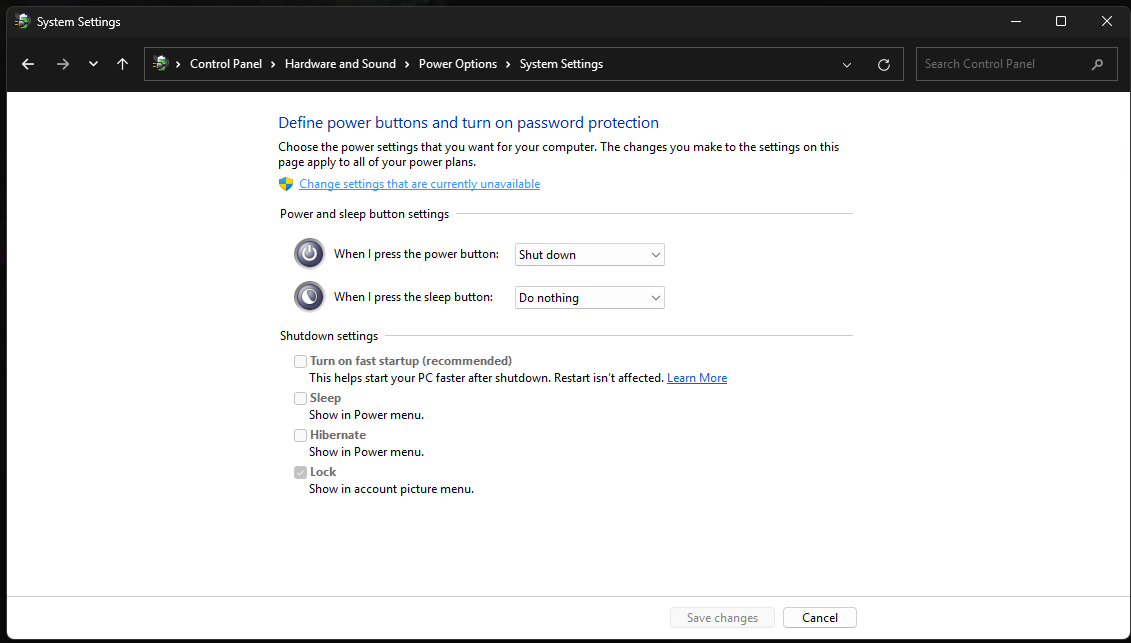Navigate to Control Panel breadcrumb

(226, 64)
